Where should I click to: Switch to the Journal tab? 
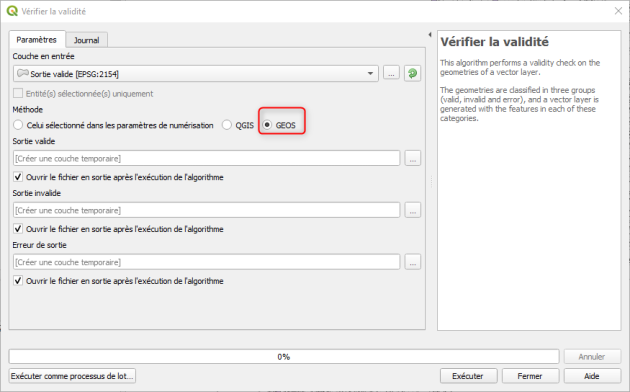(x=86, y=40)
